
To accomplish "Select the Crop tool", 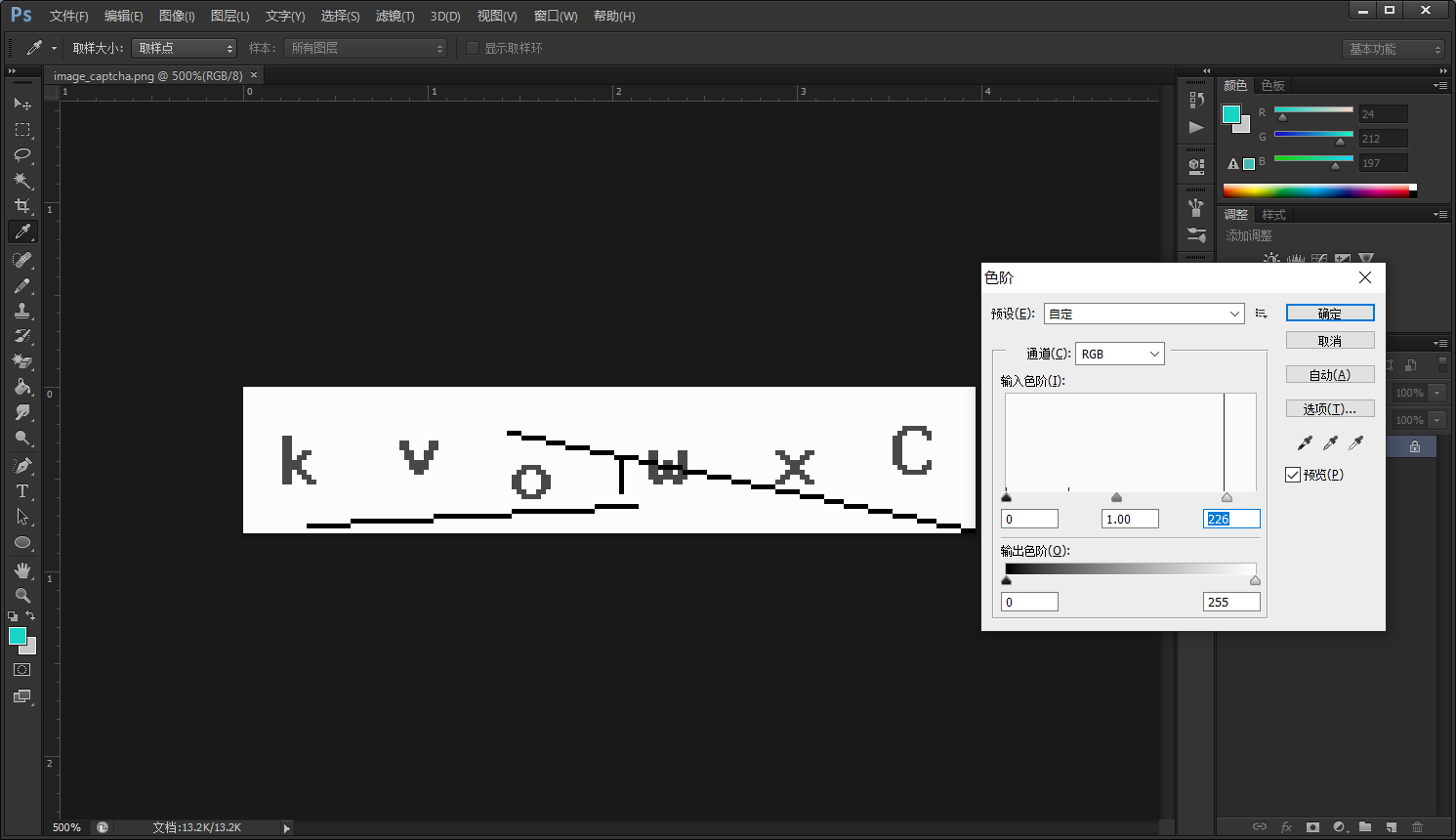I will point(22,206).
